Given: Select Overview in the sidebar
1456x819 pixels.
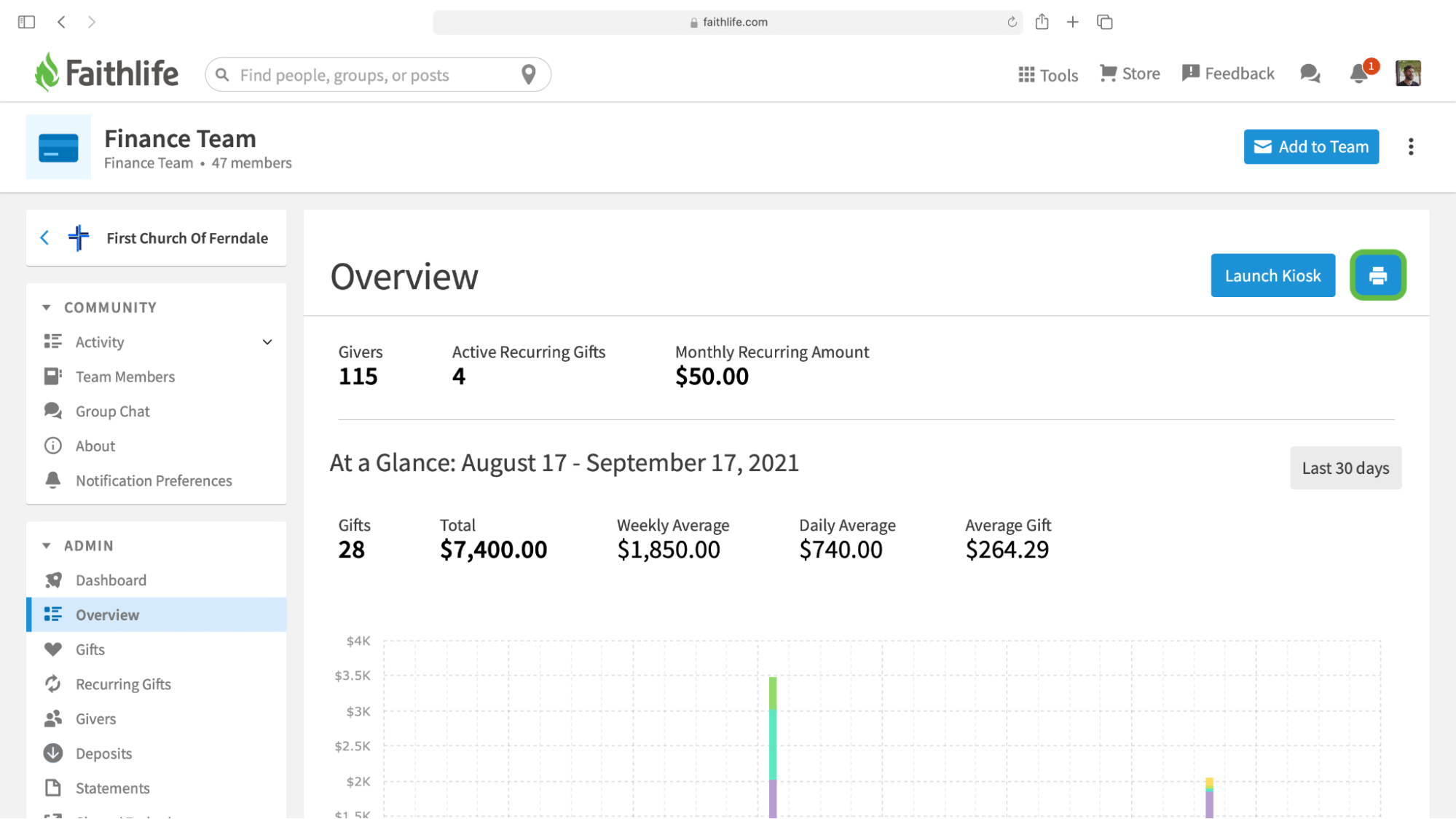Looking at the screenshot, I should tap(157, 615).
